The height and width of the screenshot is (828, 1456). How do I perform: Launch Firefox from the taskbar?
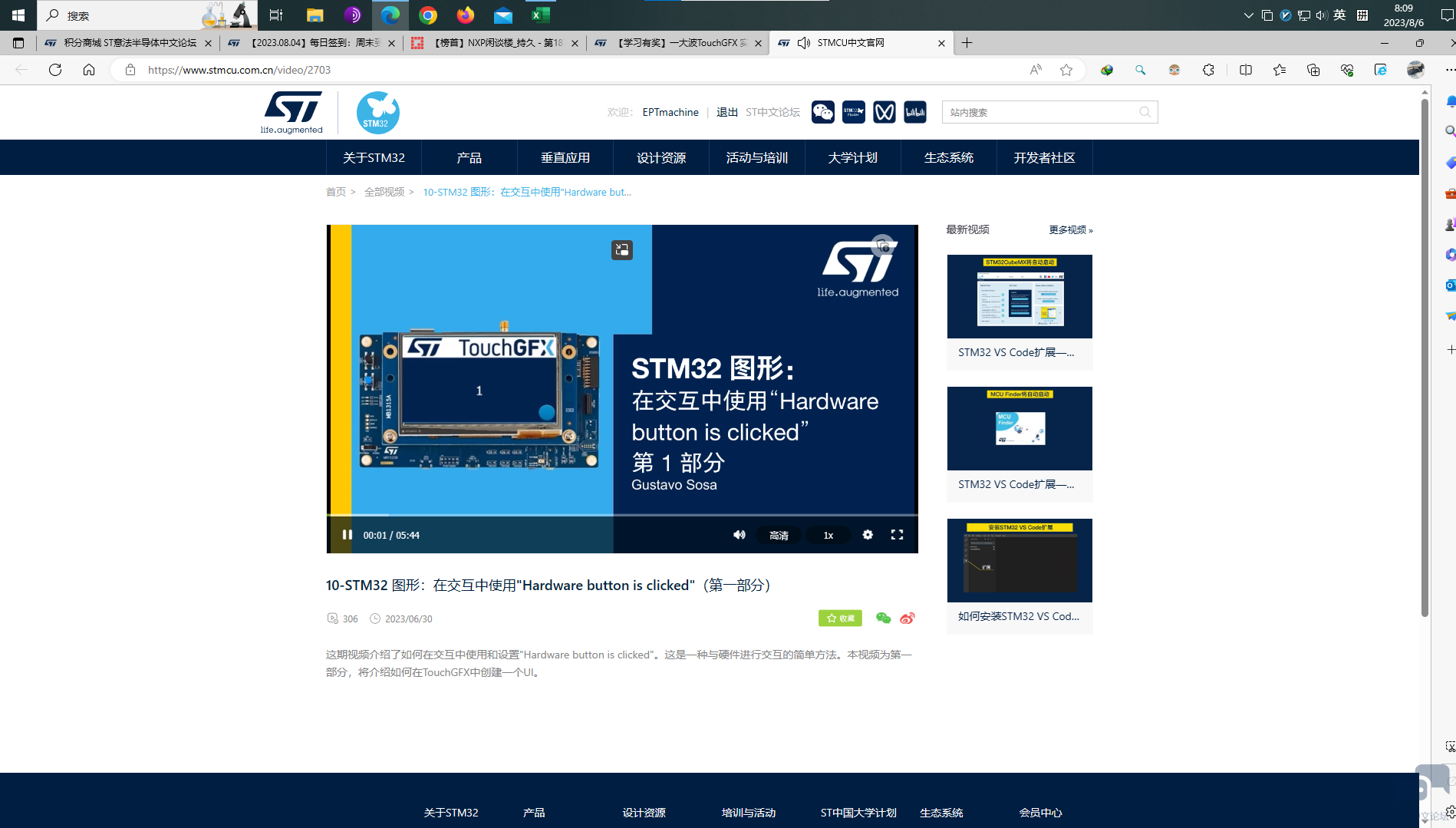[466, 15]
